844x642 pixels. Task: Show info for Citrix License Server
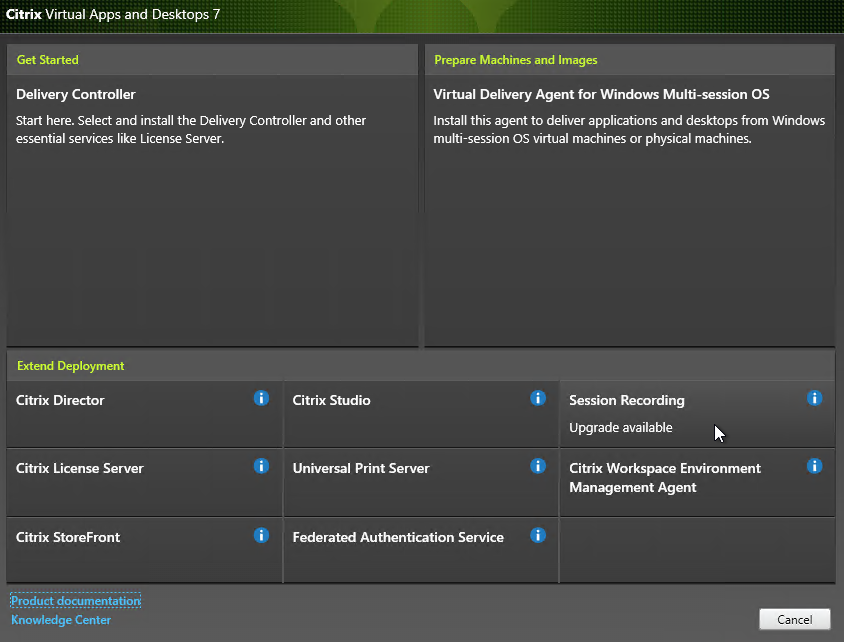[261, 466]
